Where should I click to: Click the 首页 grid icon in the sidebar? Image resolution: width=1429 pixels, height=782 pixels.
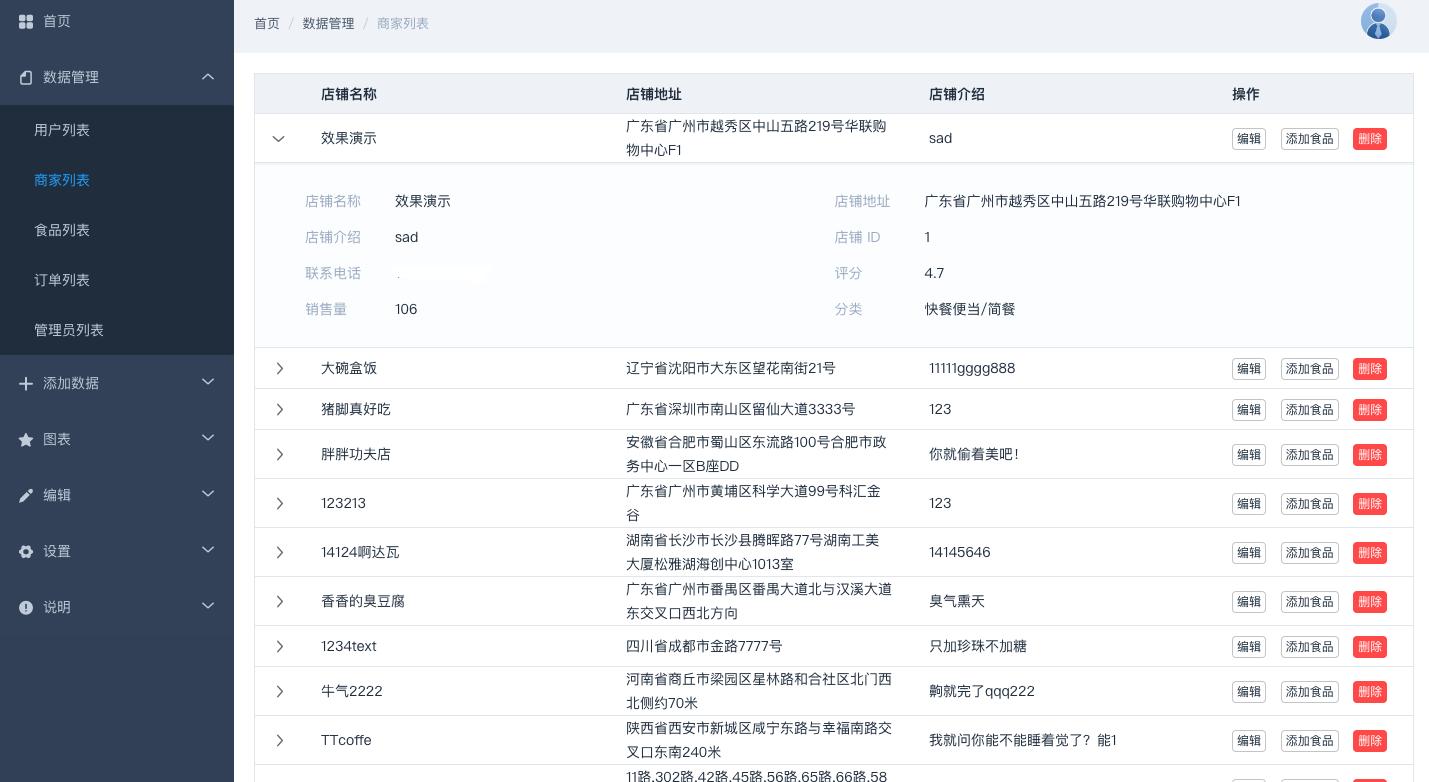click(26, 21)
